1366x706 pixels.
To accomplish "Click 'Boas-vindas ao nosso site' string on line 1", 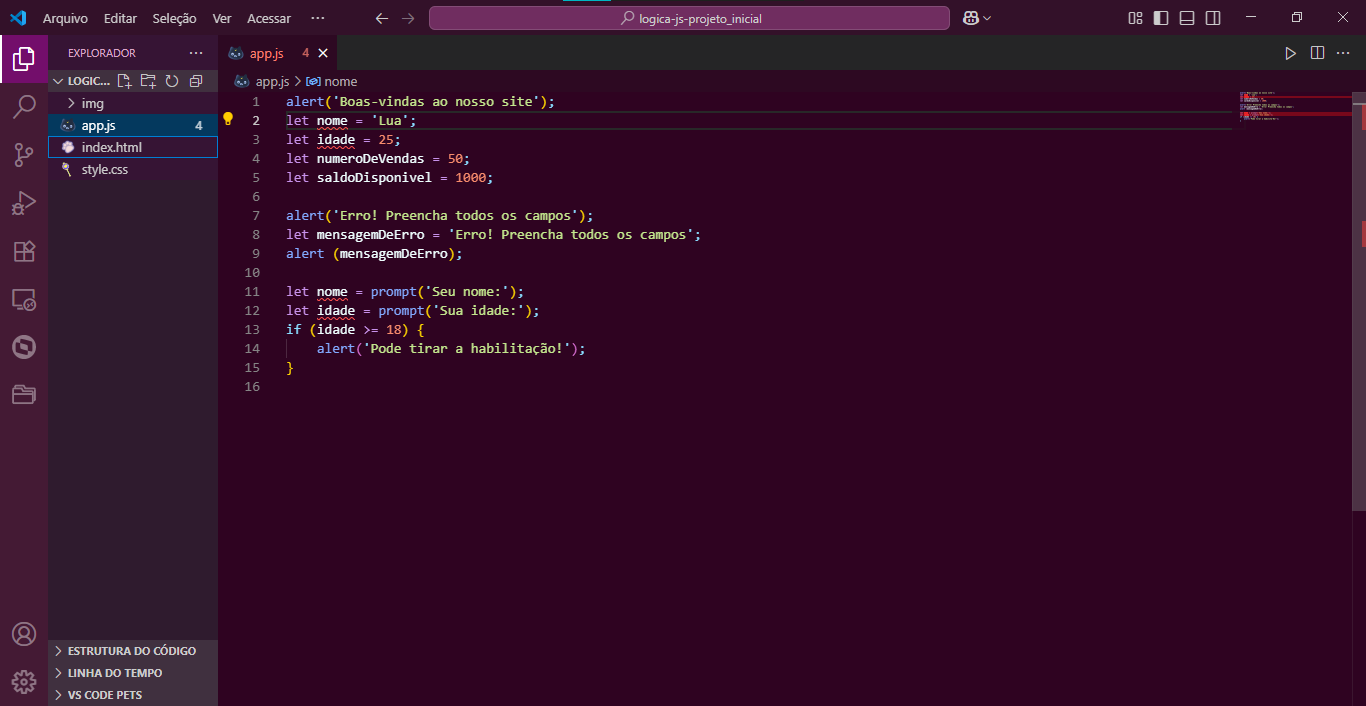I will (x=436, y=101).
